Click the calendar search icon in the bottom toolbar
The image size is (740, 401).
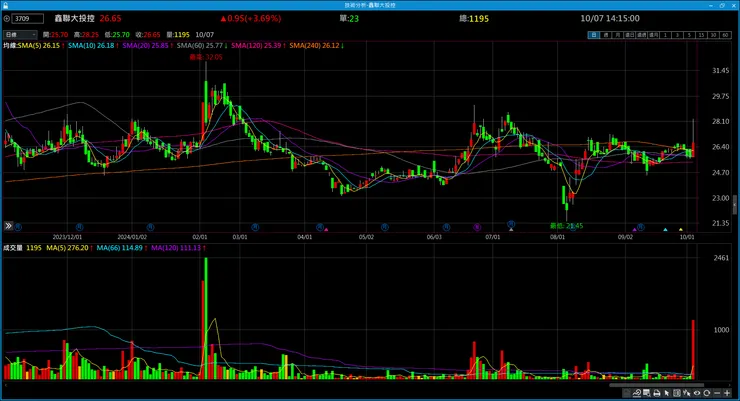[x=647, y=393]
